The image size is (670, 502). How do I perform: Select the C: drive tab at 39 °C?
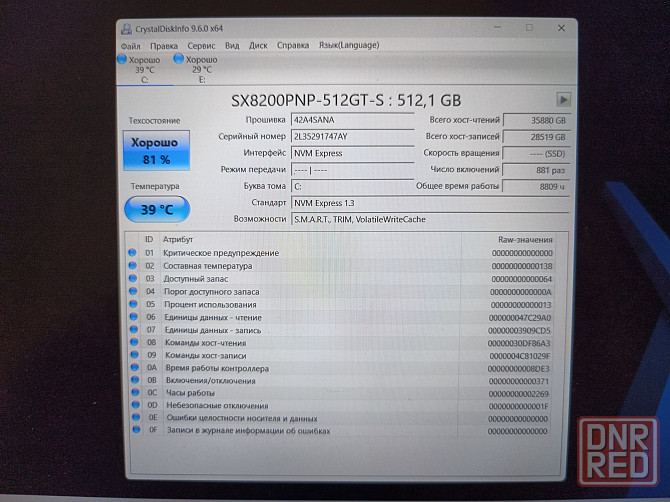click(144, 70)
